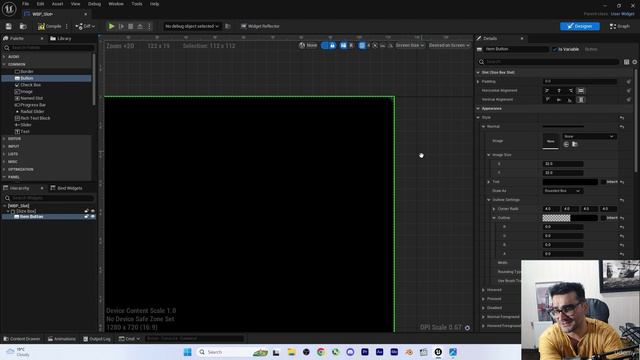This screenshot has height=360, width=640.
Task: Open the Widget Reflector tool
Action: click(260, 26)
